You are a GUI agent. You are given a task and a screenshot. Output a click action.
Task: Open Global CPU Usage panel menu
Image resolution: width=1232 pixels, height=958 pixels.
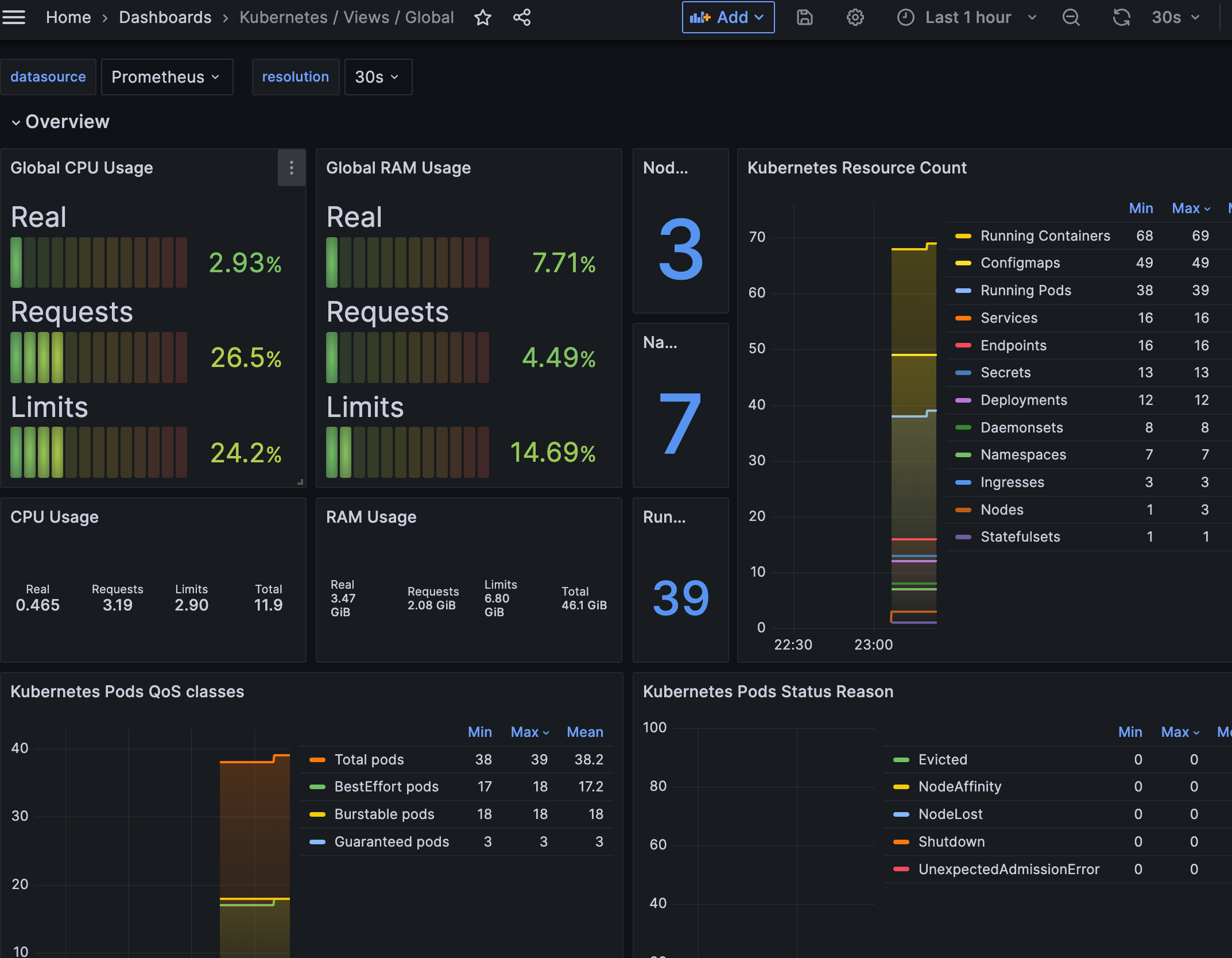[292, 168]
